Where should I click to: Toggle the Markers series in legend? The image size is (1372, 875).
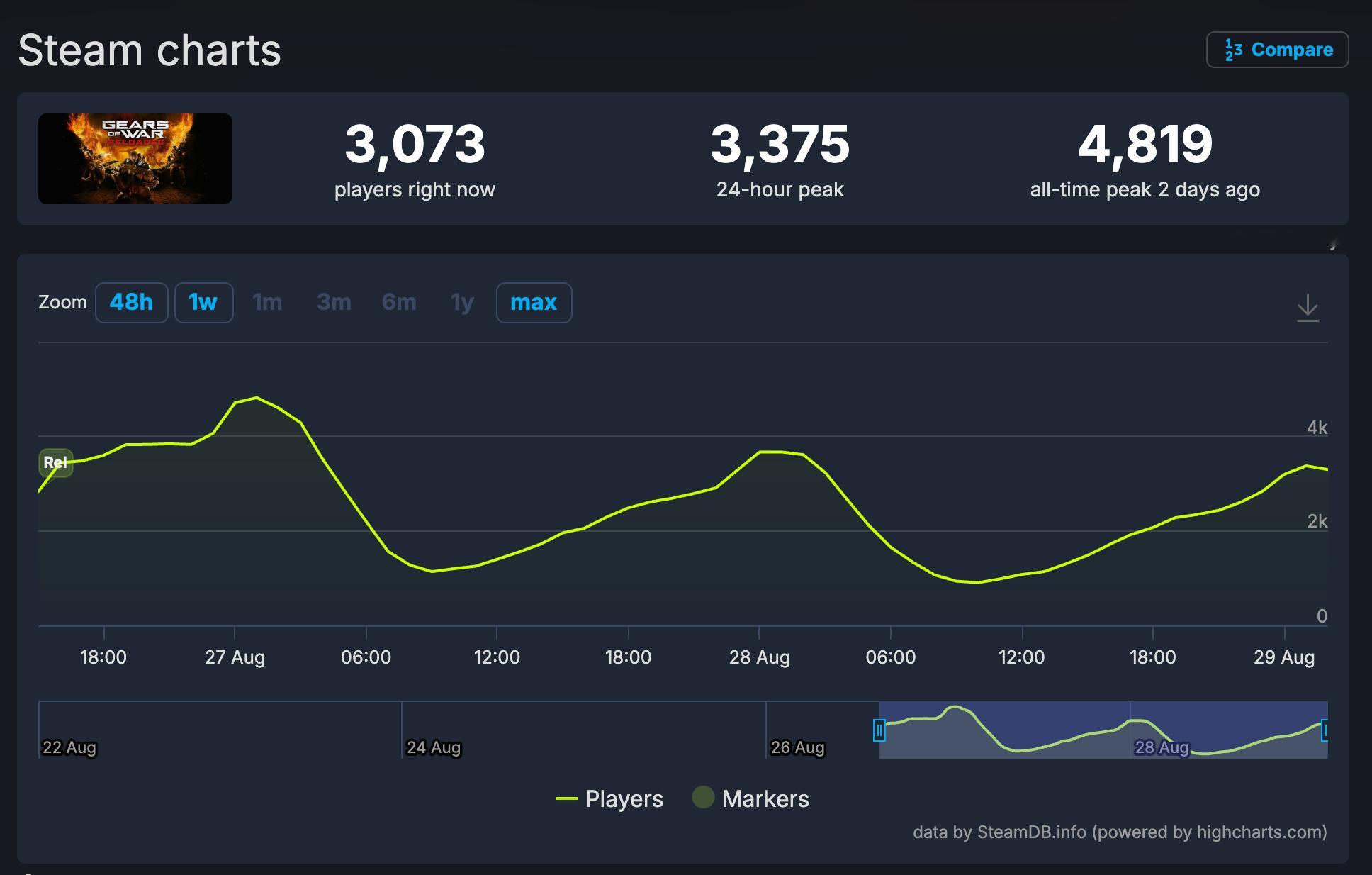pos(750,799)
